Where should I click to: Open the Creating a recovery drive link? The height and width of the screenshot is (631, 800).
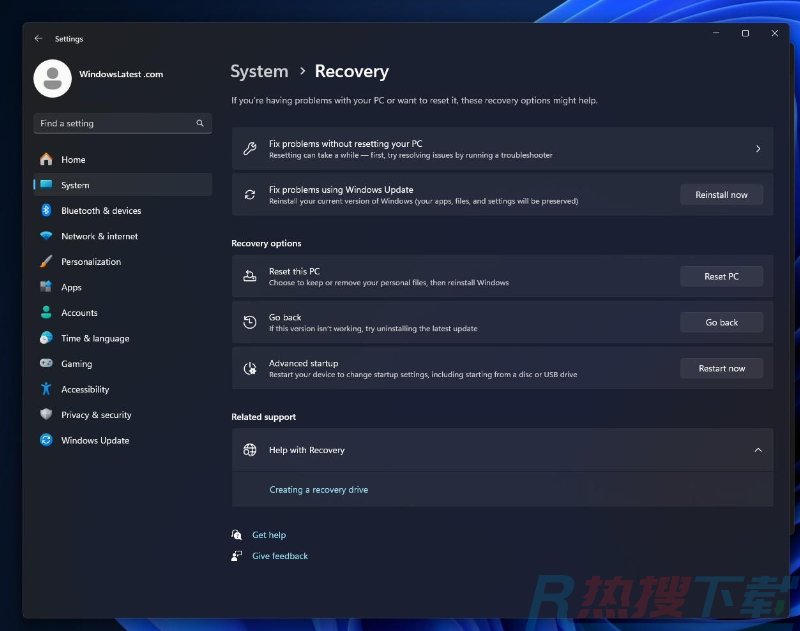click(x=318, y=489)
